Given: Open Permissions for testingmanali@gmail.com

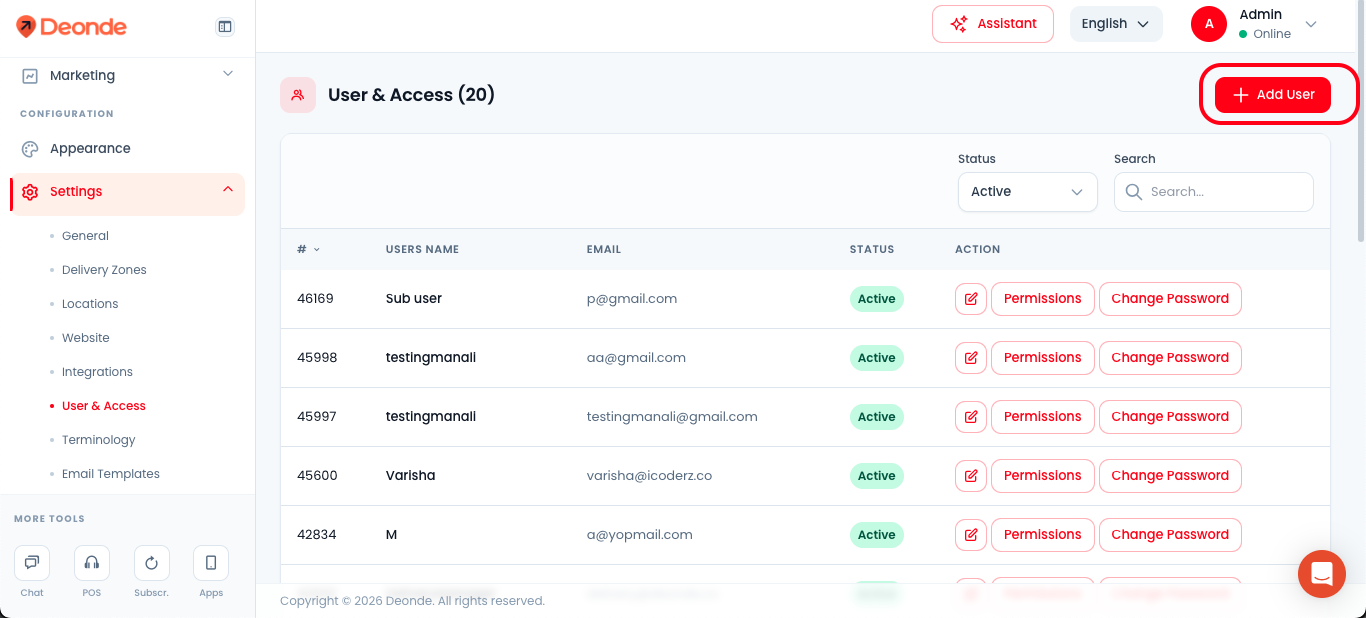Looking at the screenshot, I should point(1043,417).
